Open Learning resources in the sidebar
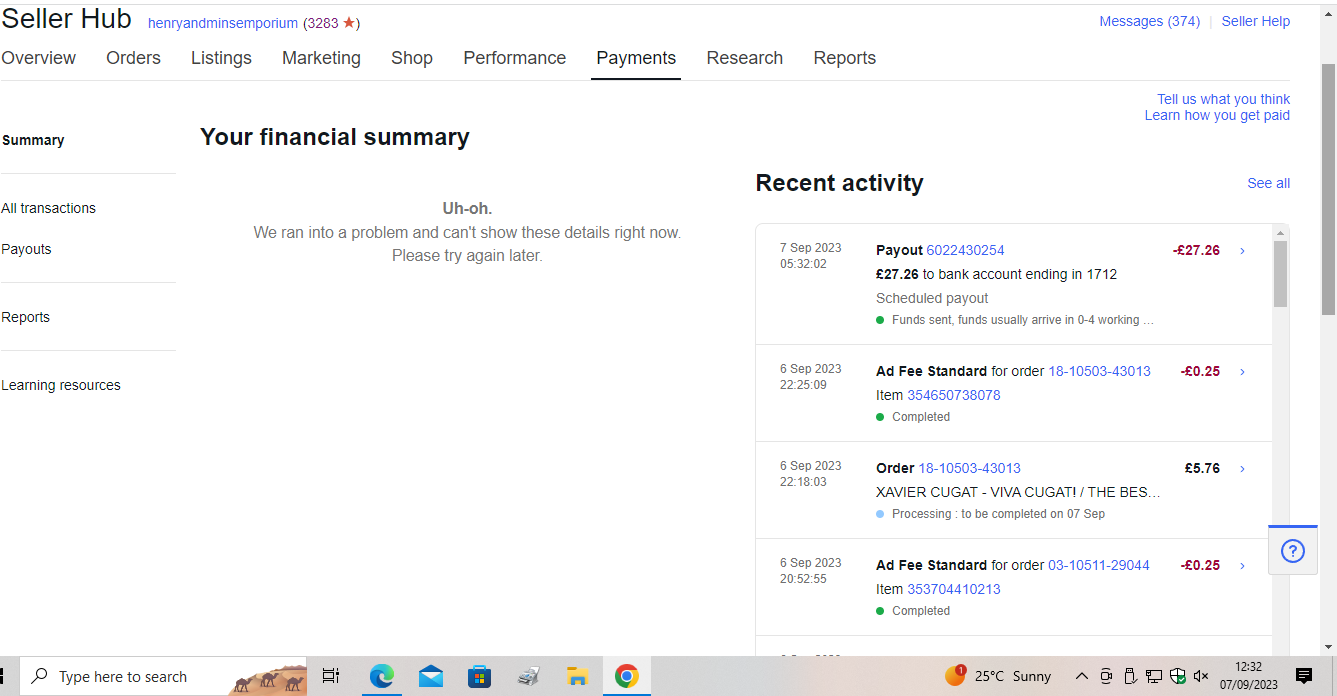This screenshot has height=696, width=1337. 61,385
